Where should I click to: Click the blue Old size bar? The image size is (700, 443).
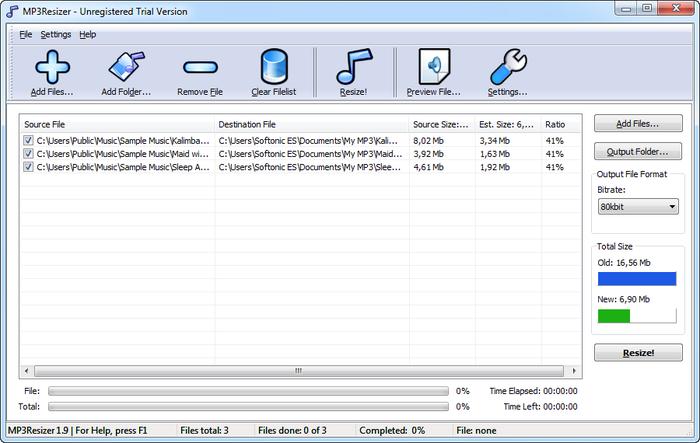point(637,279)
